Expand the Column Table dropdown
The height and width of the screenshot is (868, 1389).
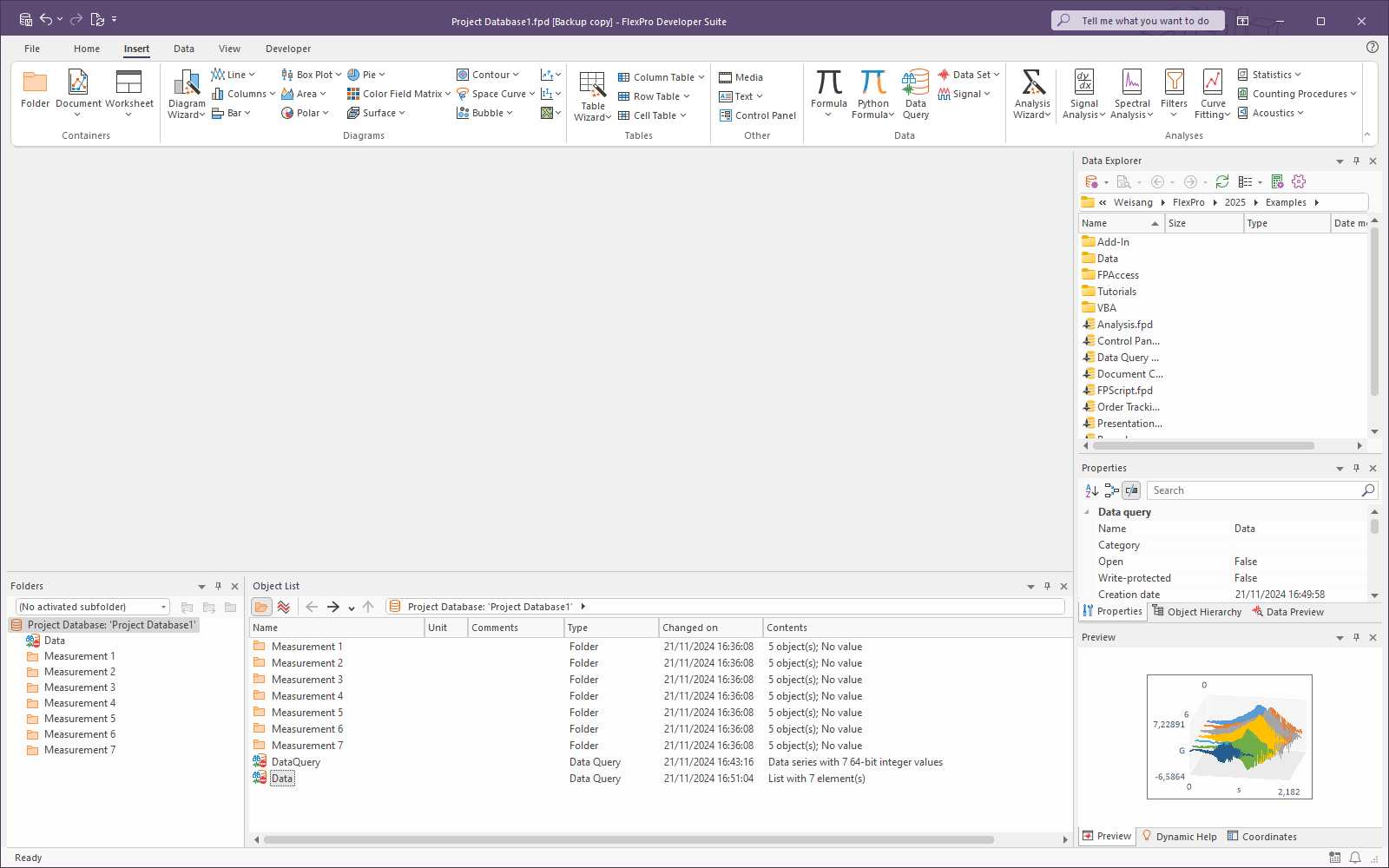[x=701, y=77]
